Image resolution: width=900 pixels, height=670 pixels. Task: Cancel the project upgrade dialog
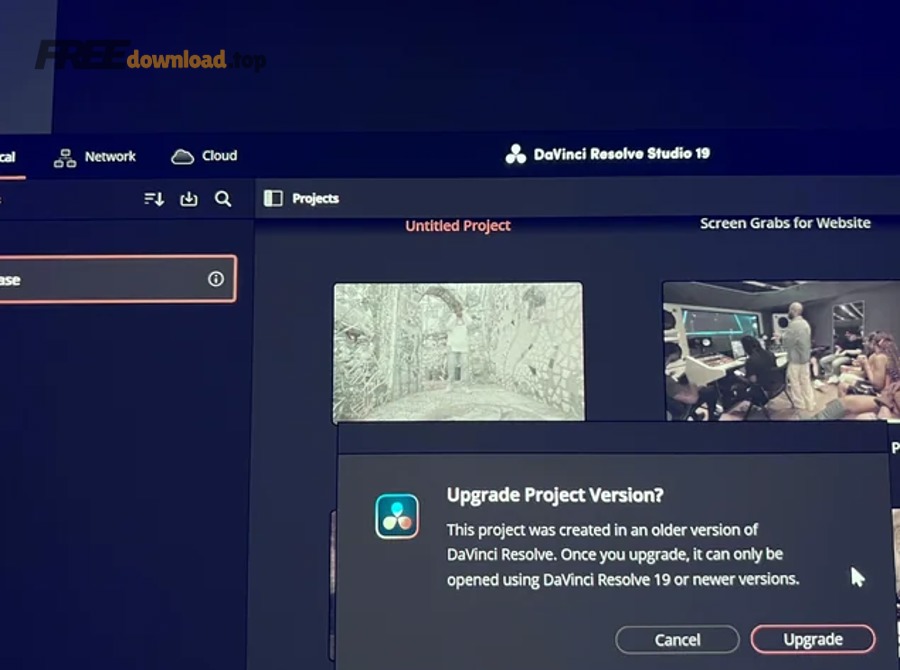[x=677, y=640]
